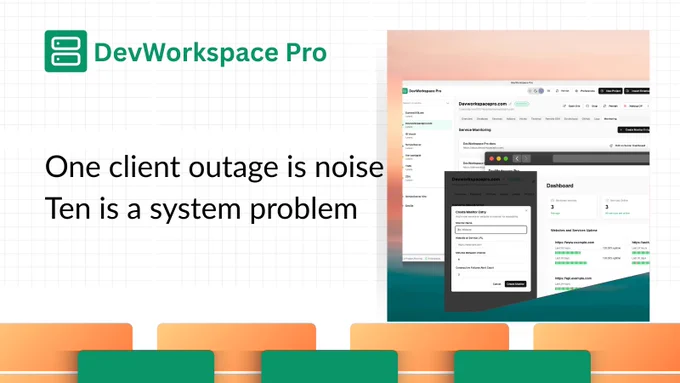This screenshot has width=680, height=383.
Task: Click the red close dot of the browser window
Action: [x=492, y=159]
